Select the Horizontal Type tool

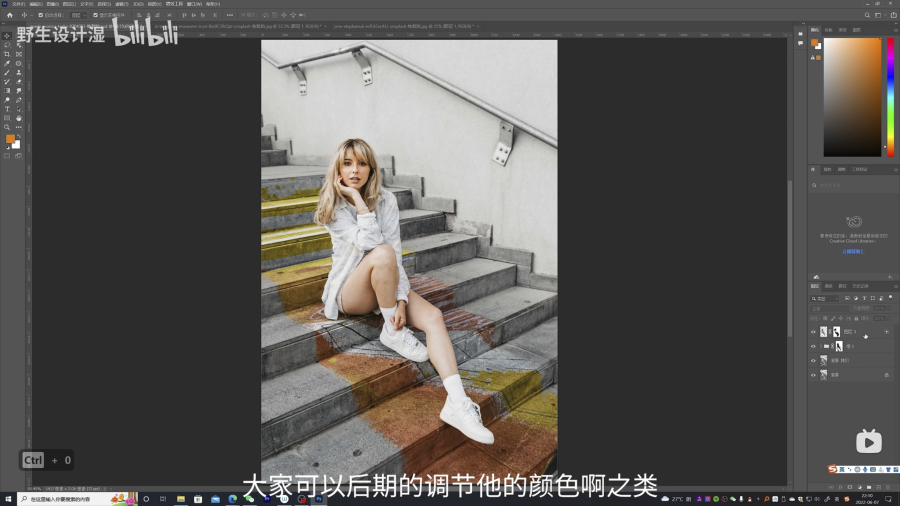point(7,109)
